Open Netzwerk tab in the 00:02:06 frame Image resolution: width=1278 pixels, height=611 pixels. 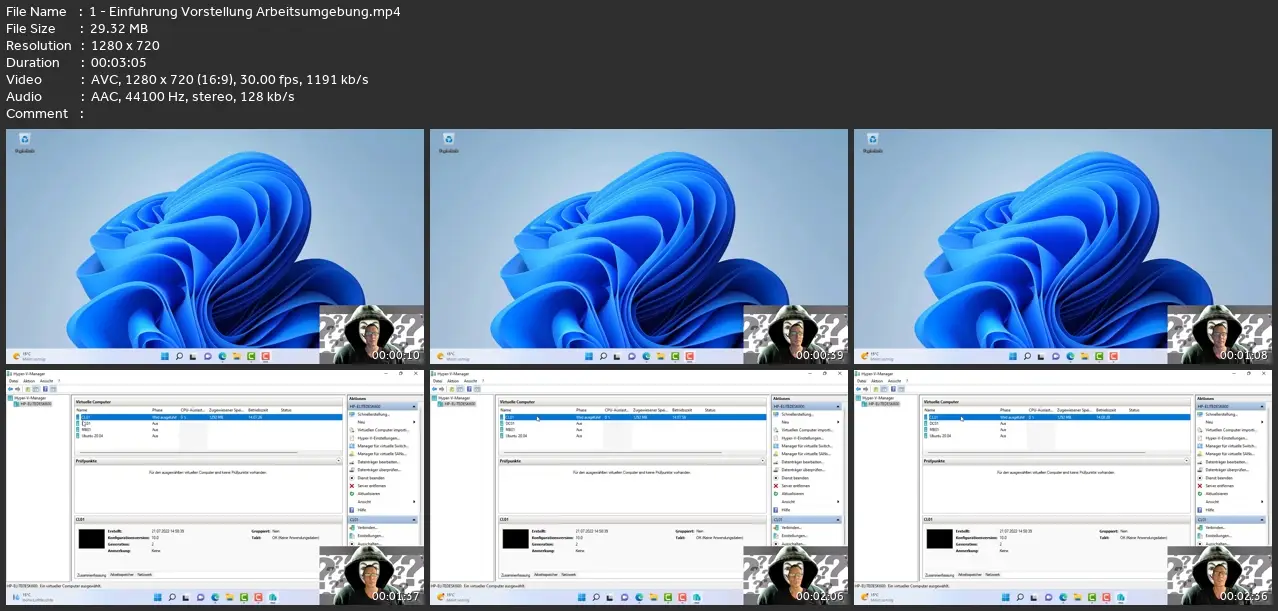point(568,575)
